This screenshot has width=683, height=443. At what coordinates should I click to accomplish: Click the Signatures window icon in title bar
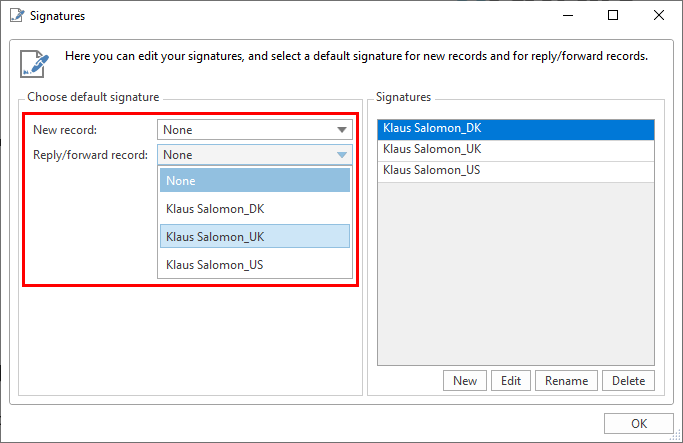[16, 16]
